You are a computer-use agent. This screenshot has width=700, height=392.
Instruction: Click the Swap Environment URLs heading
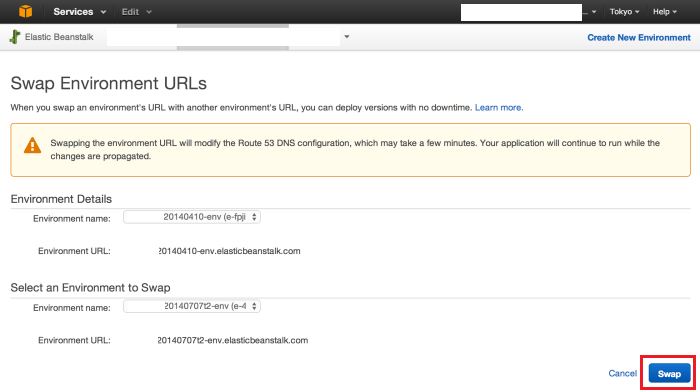click(x=108, y=83)
